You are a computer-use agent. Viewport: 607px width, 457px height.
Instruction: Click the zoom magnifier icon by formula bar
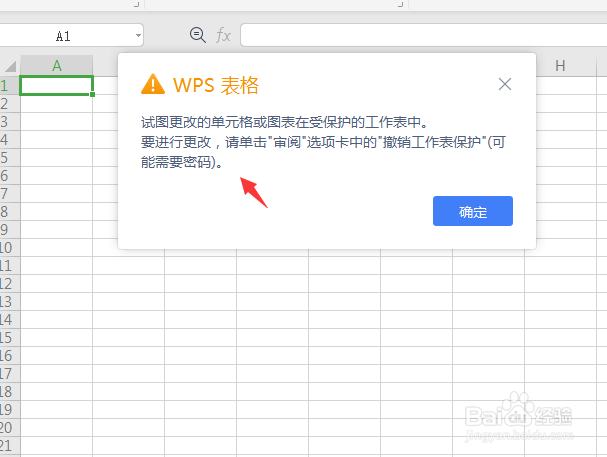point(197,35)
